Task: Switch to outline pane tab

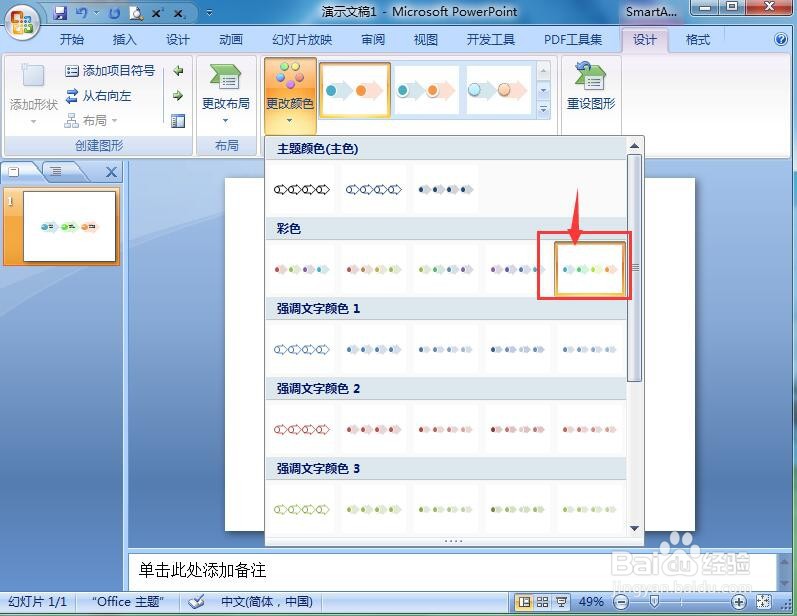Action: point(57,172)
